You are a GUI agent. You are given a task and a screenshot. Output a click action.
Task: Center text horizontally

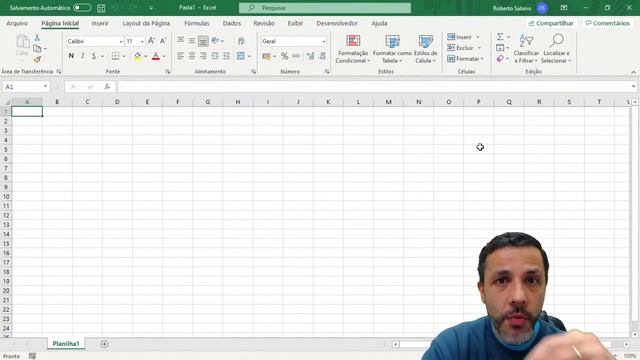(191, 56)
